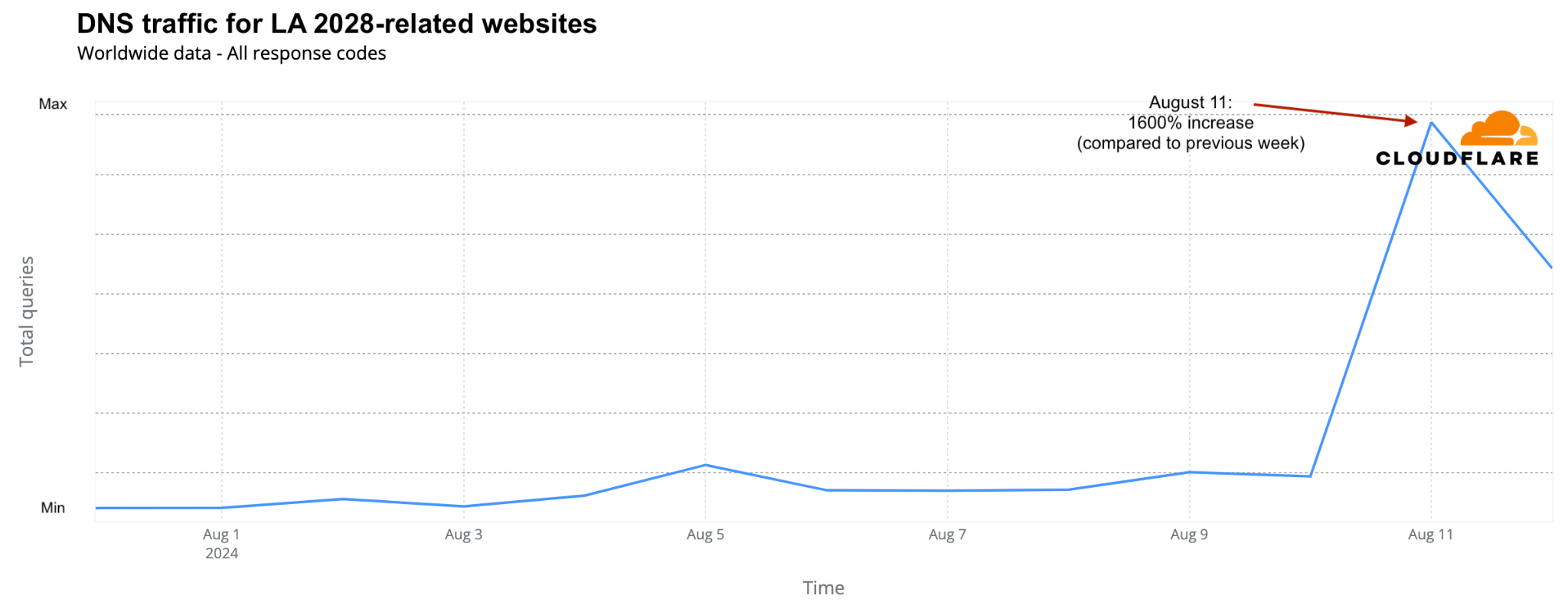The height and width of the screenshot is (602, 1568).
Task: Click the line's small bump at Aug 5
Action: (x=705, y=465)
